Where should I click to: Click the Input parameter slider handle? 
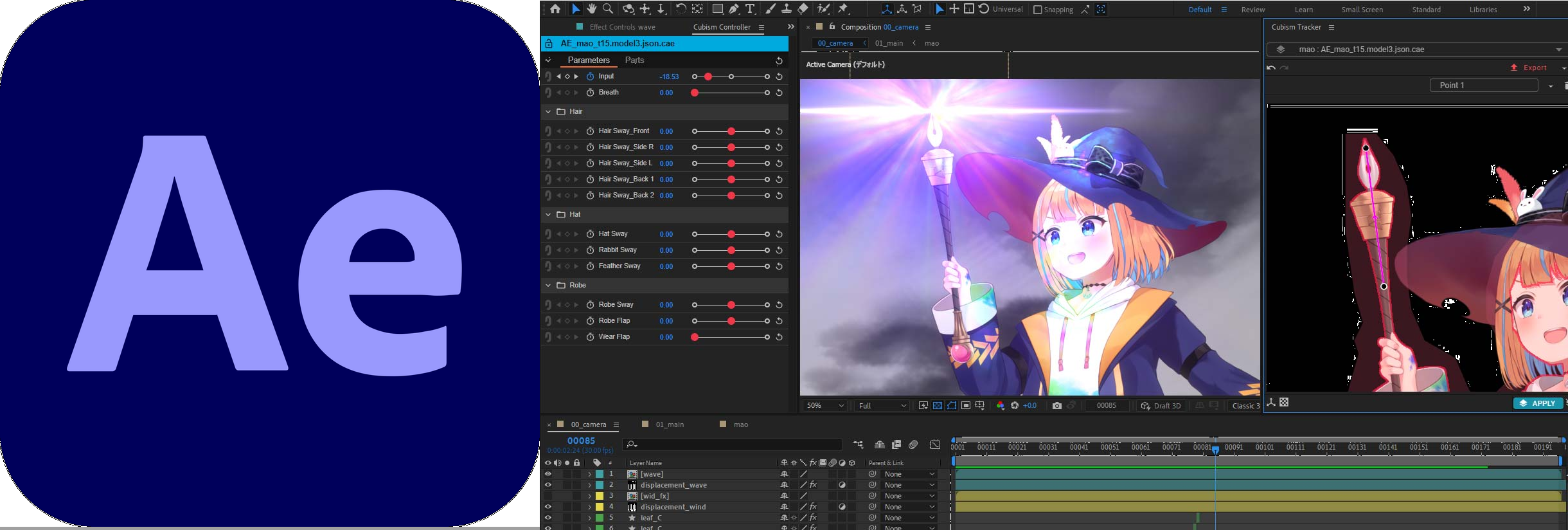click(x=708, y=77)
